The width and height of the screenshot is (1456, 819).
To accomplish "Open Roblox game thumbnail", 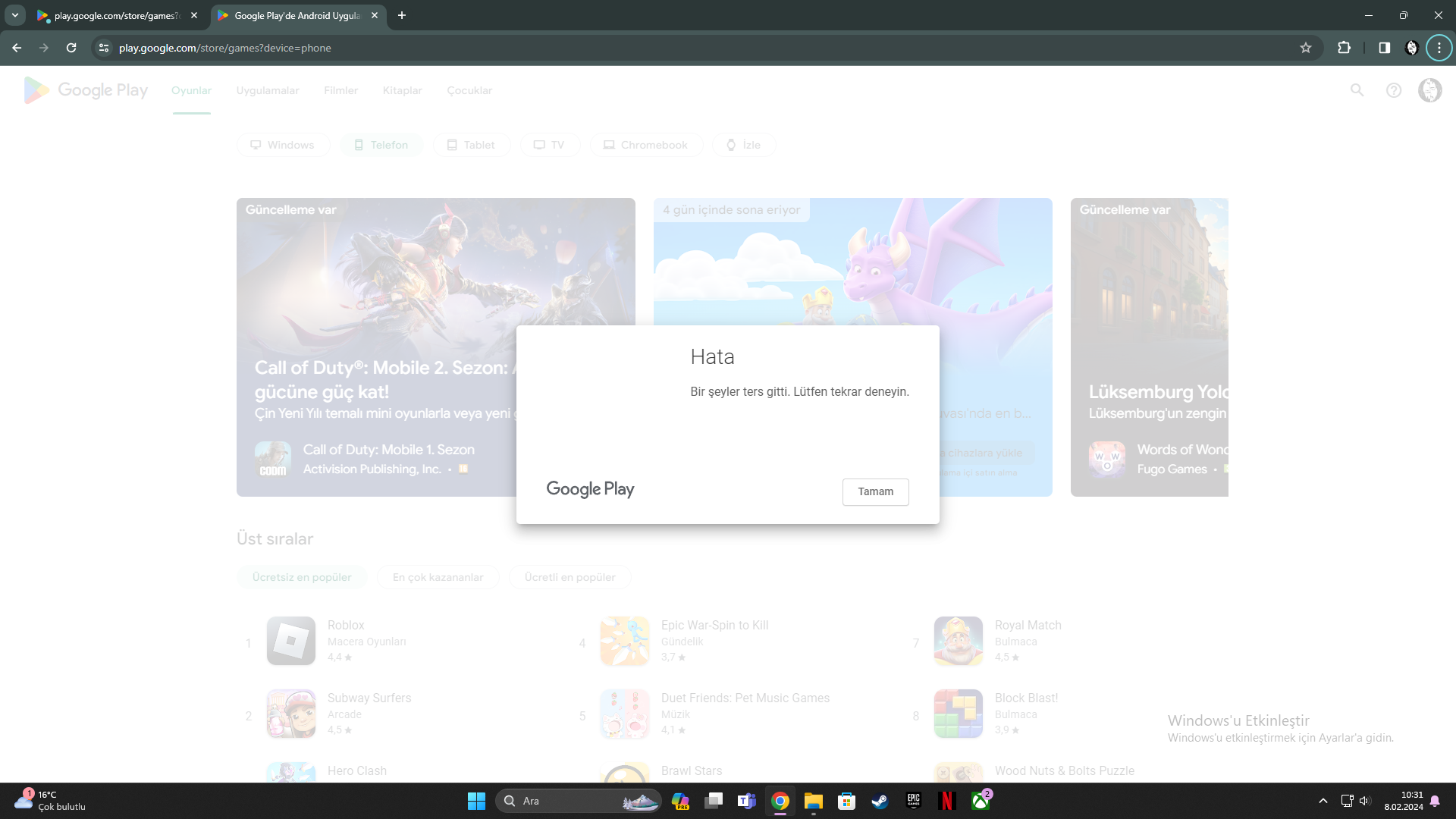I will [291, 641].
